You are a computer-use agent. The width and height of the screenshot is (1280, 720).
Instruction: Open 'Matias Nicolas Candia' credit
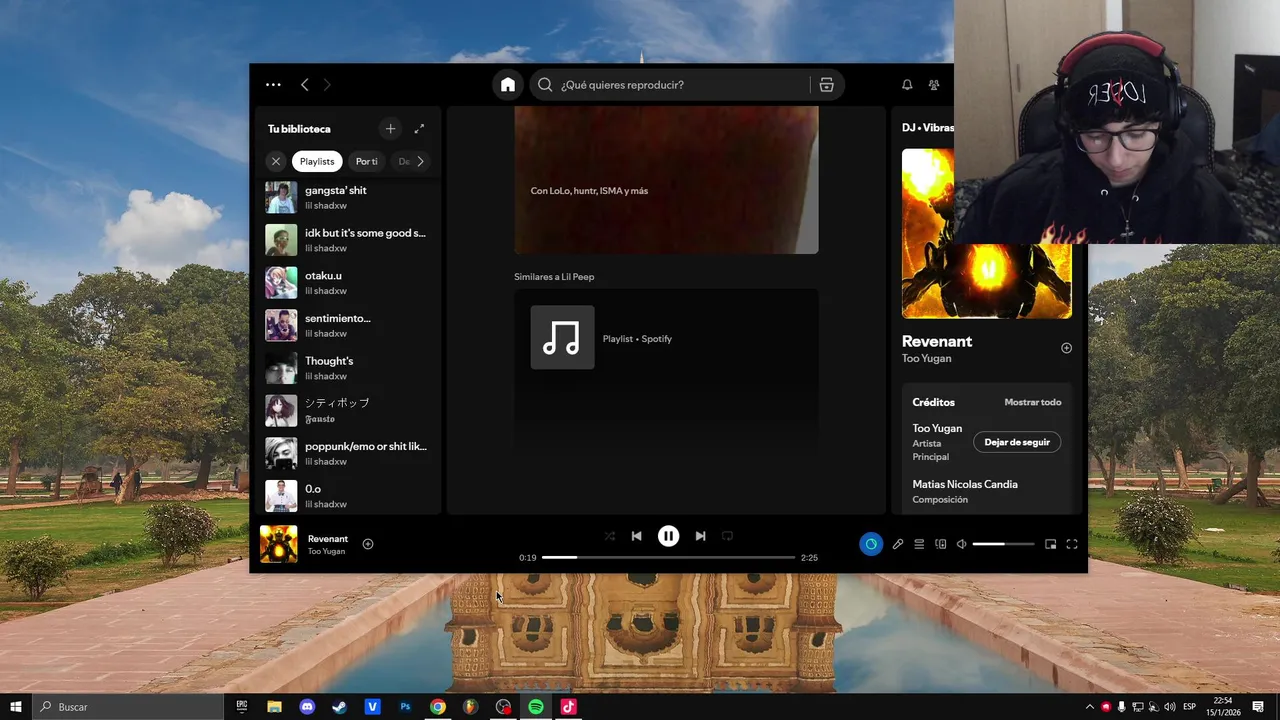point(965,484)
